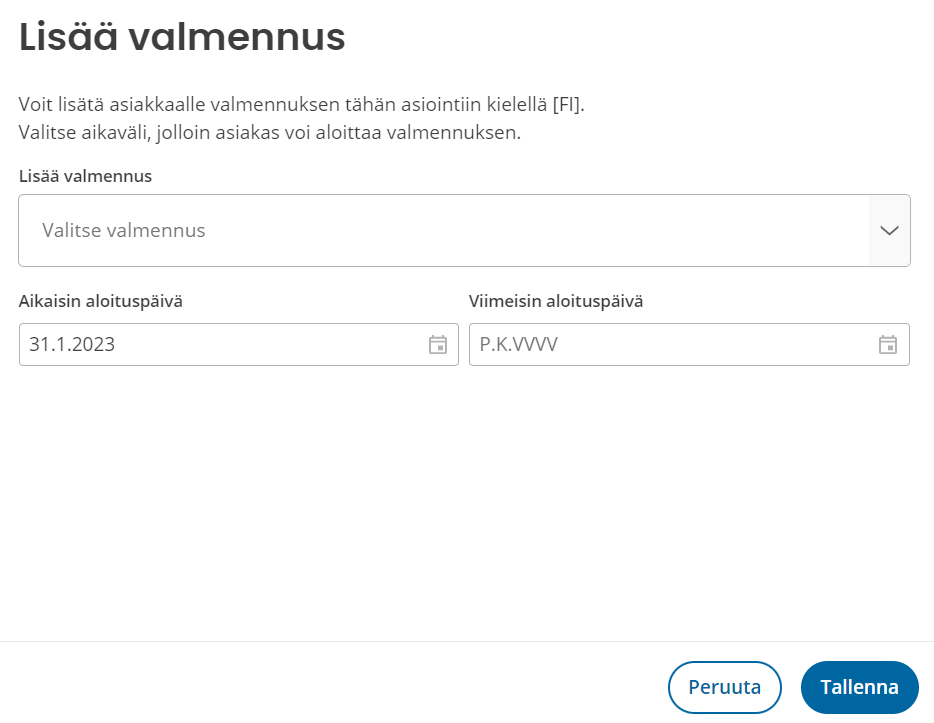Click the 31.1.2023 date value
This screenshot has height=723, width=934.
[72, 344]
